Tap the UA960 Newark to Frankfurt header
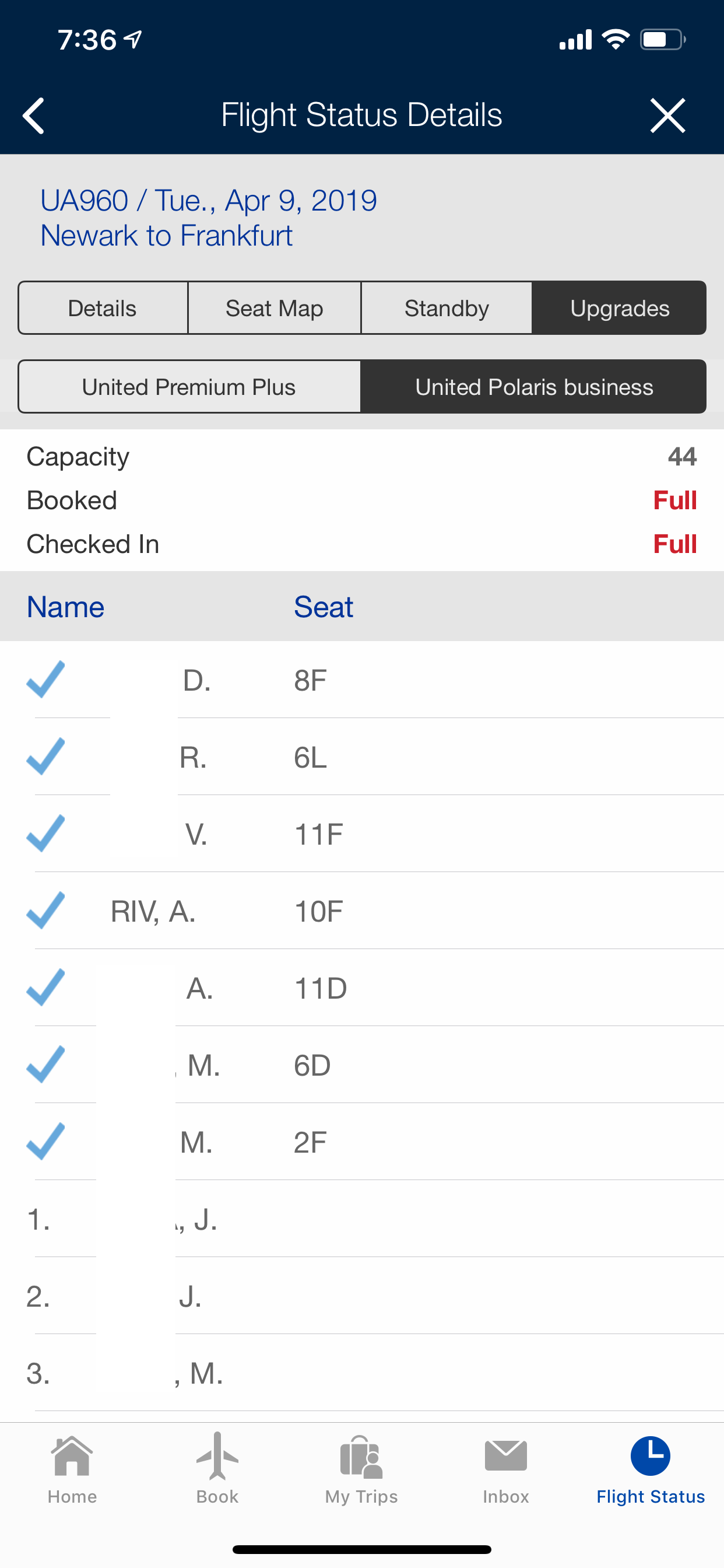 [209, 218]
